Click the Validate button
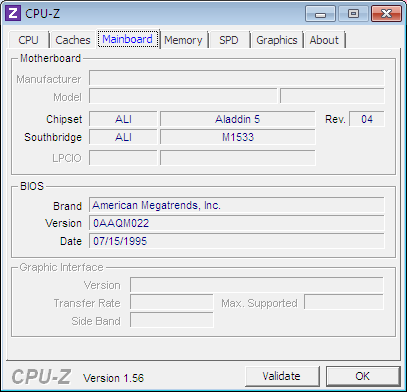Screen dimensions: 407x392 (x=282, y=376)
